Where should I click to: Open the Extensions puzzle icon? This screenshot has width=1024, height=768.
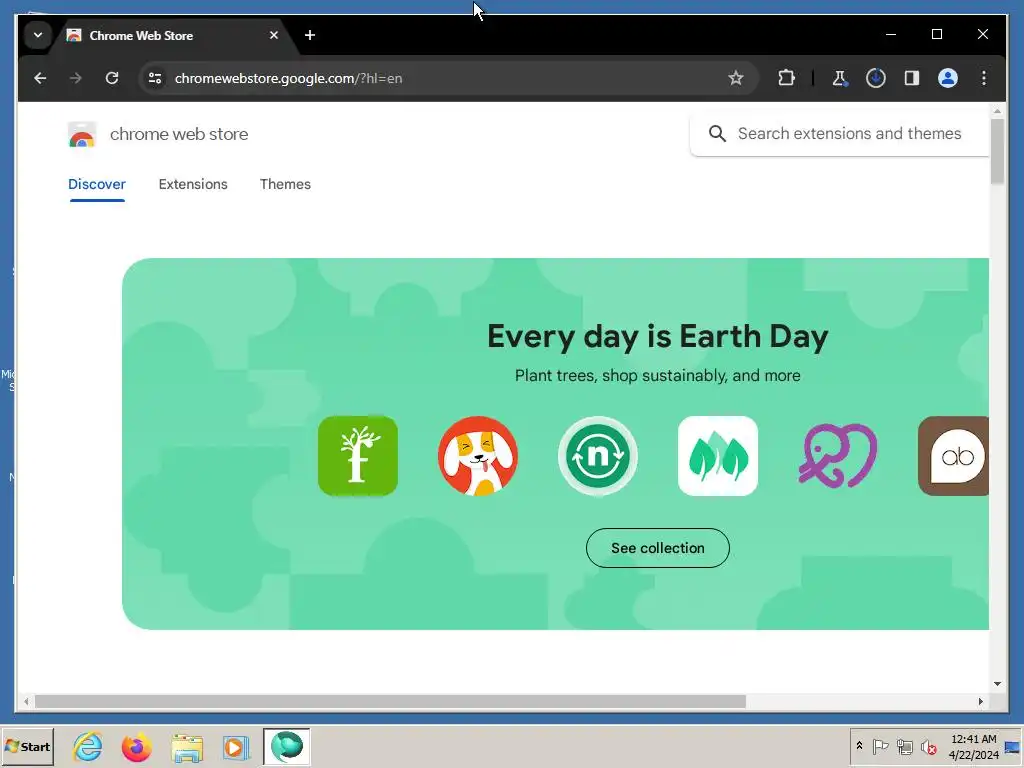(x=786, y=78)
